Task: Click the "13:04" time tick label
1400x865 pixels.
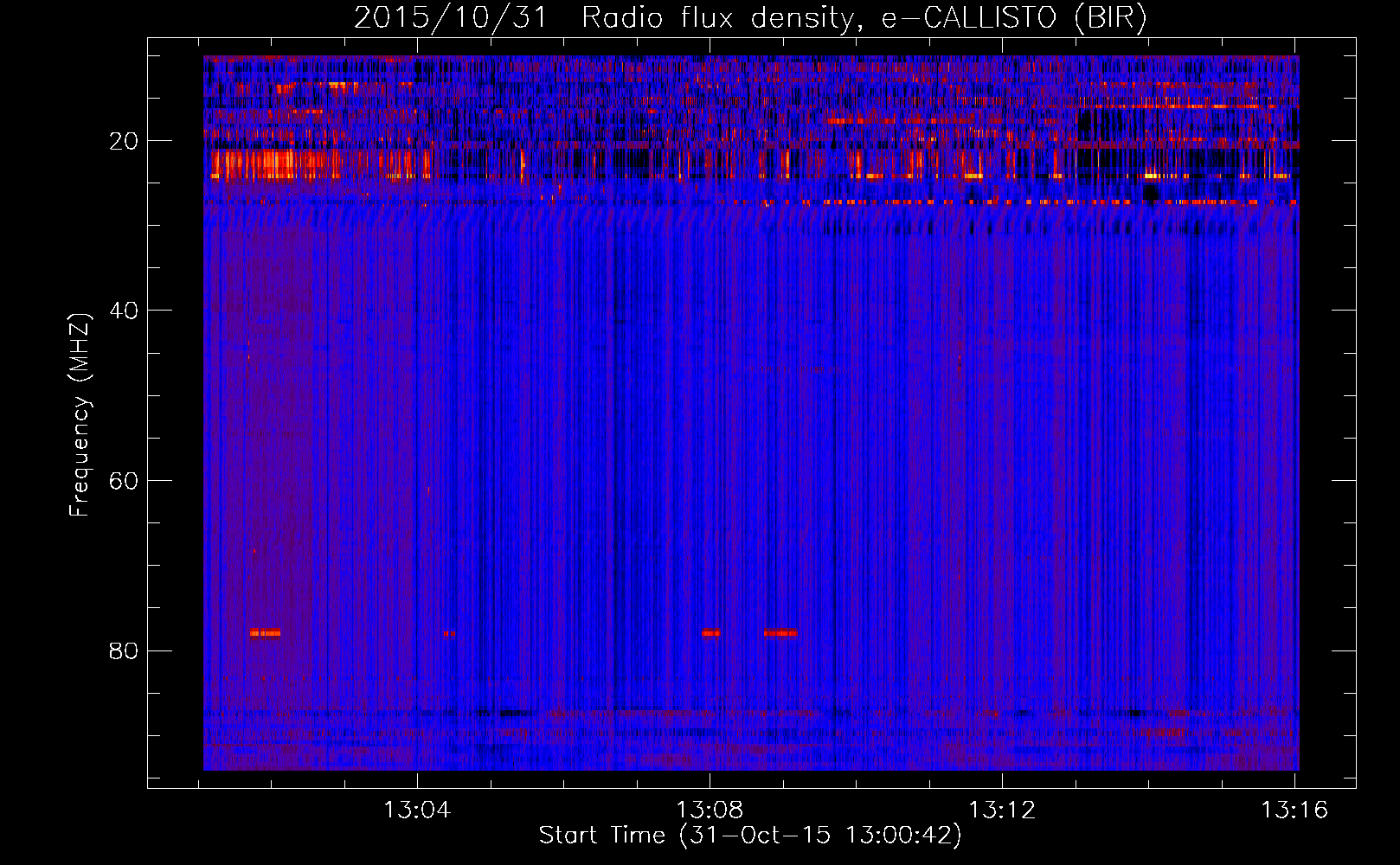Action: [x=417, y=811]
